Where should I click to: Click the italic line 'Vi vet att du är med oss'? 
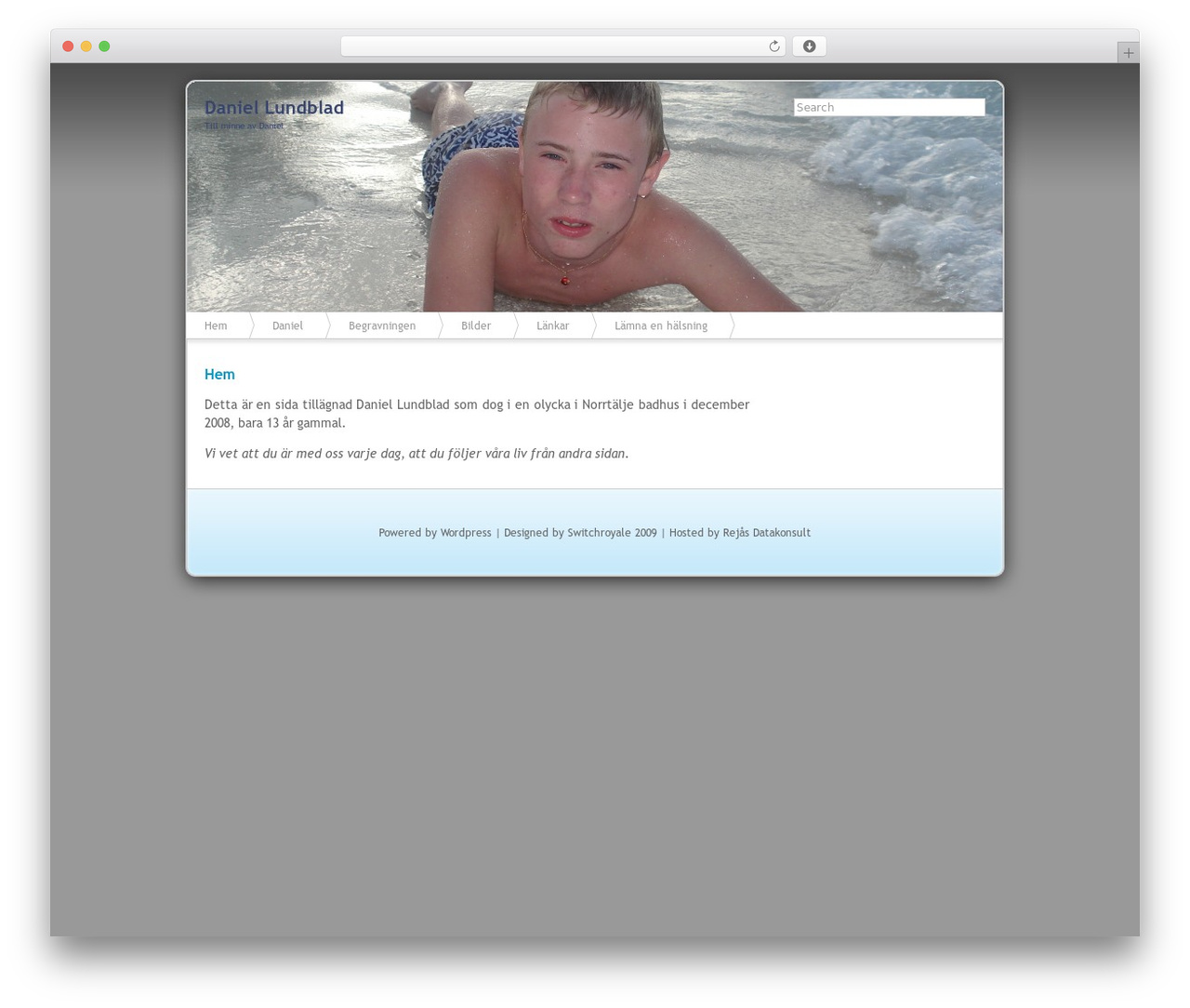pos(416,454)
